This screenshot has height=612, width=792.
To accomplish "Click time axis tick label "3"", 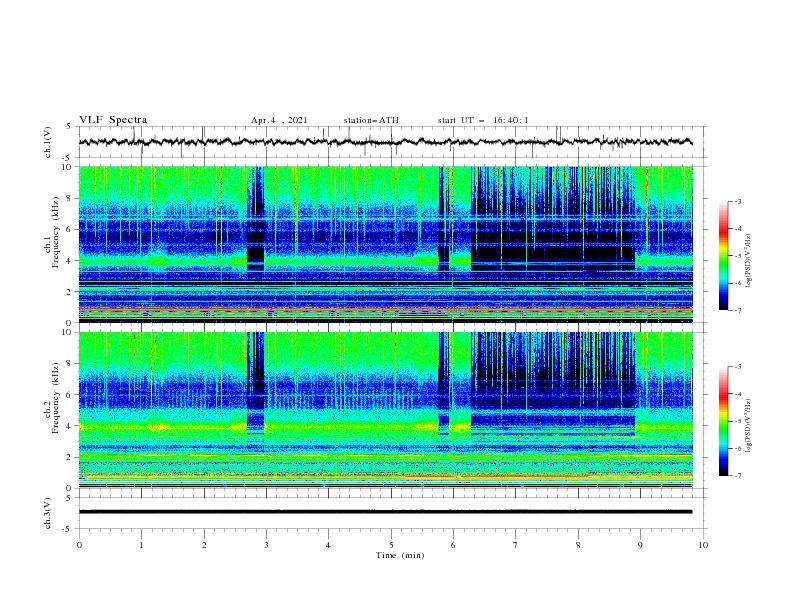I will 266,545.
